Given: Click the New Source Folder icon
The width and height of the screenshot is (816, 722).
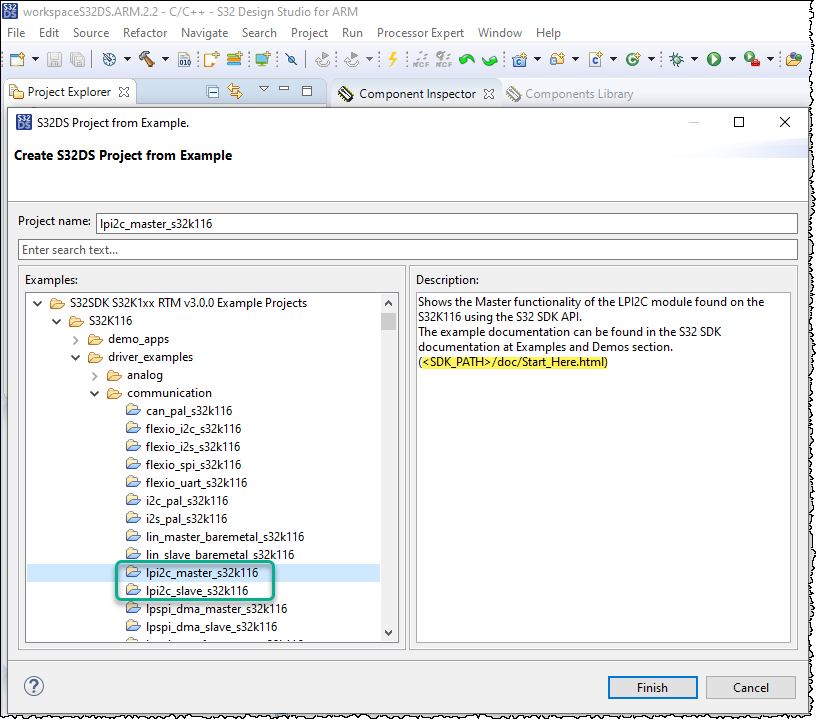Looking at the screenshot, I should click(557, 59).
